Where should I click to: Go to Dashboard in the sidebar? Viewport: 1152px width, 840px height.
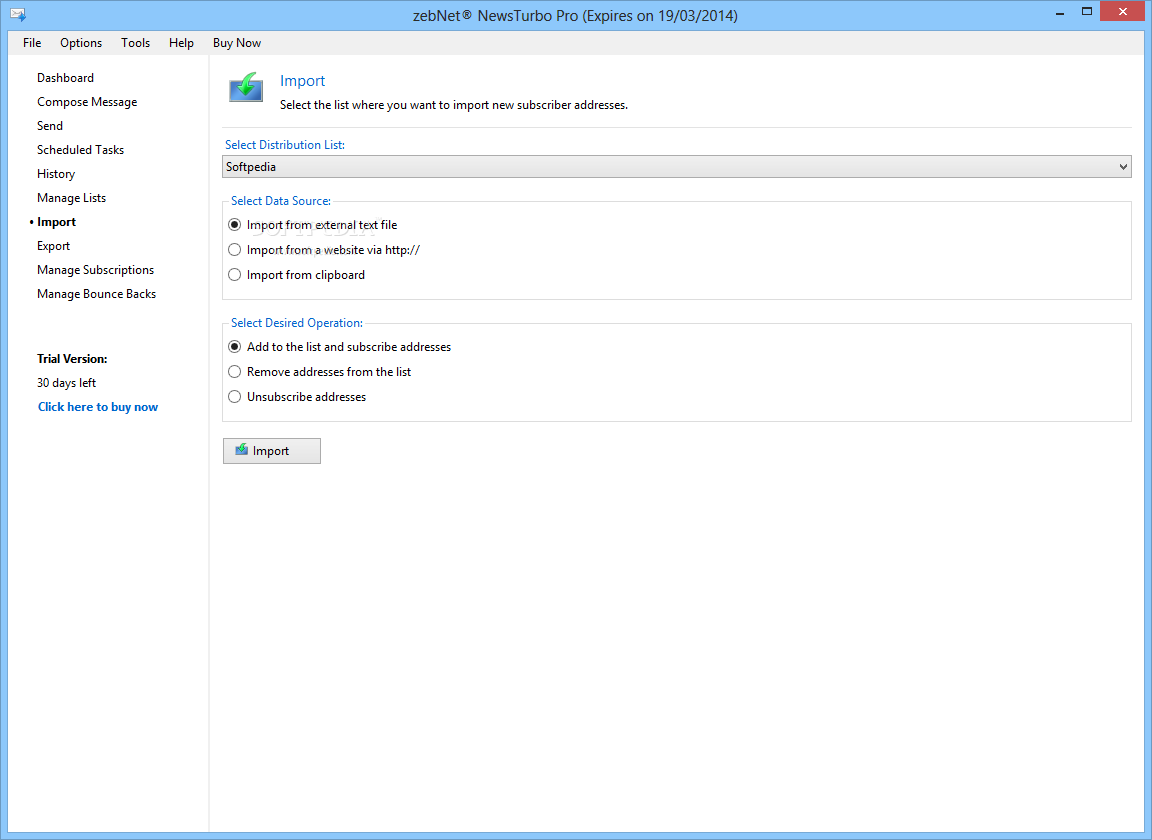coord(65,78)
